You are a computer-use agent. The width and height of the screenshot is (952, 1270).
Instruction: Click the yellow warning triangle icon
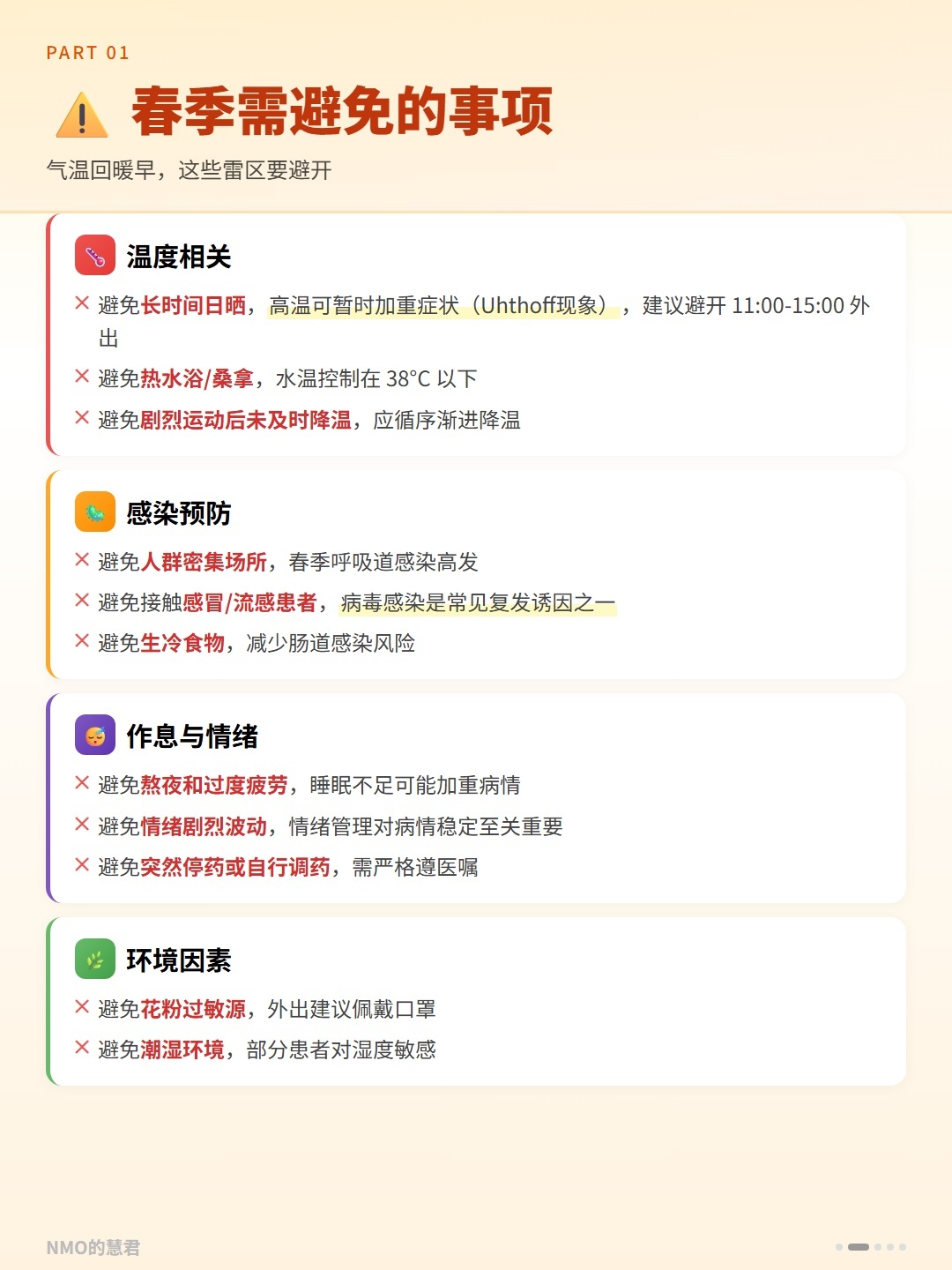pos(82,115)
